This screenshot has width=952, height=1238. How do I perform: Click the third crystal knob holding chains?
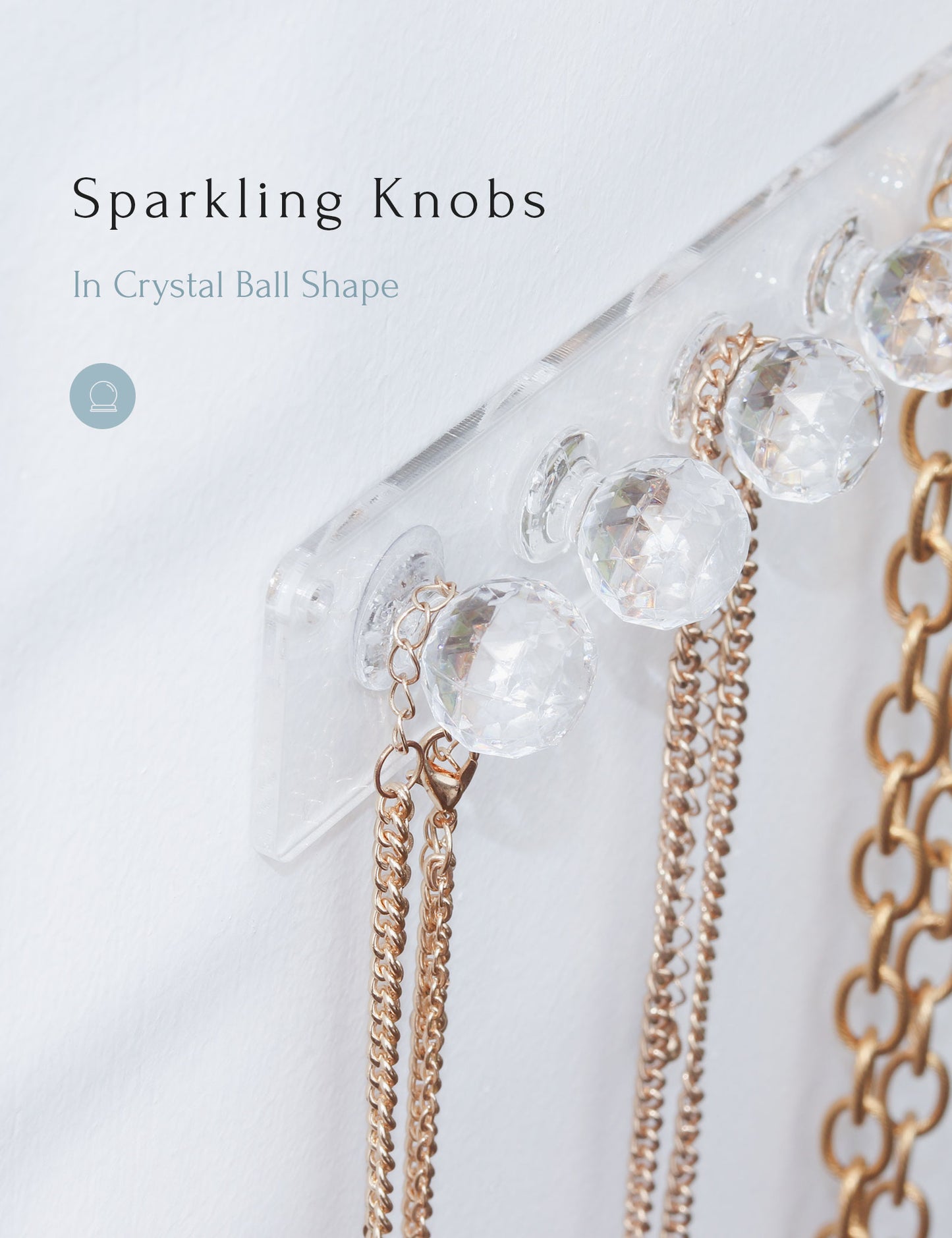[804, 419]
